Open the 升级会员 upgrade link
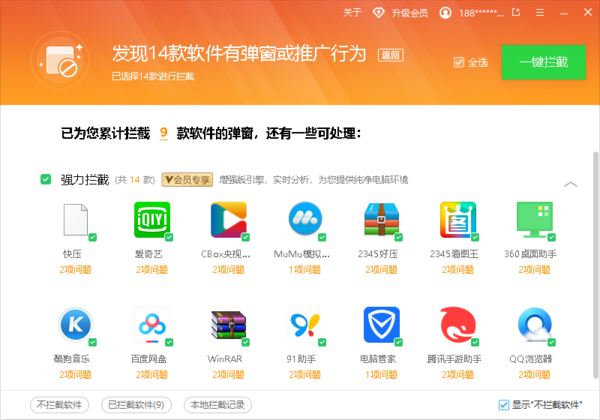This screenshot has width=600, height=420. (x=410, y=13)
